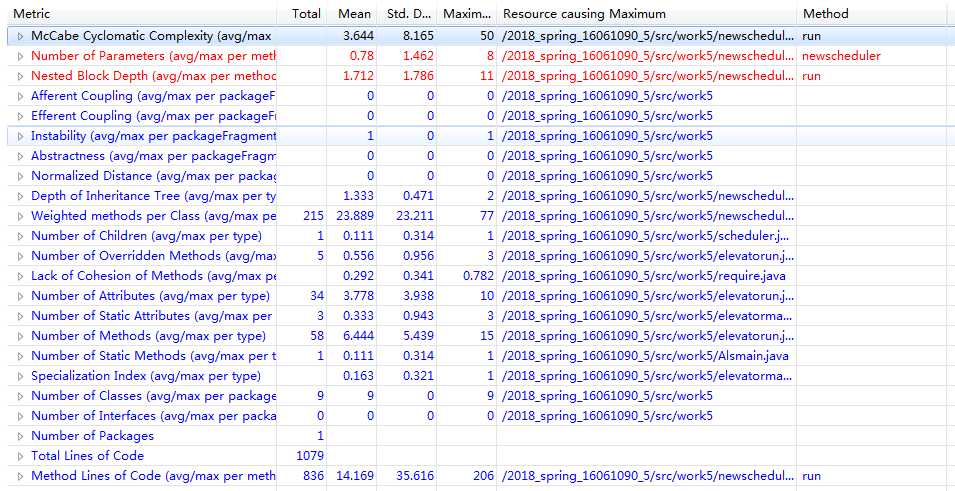Select Lack of Cohesion of Methods metric
The image size is (955, 491).
click(x=153, y=276)
